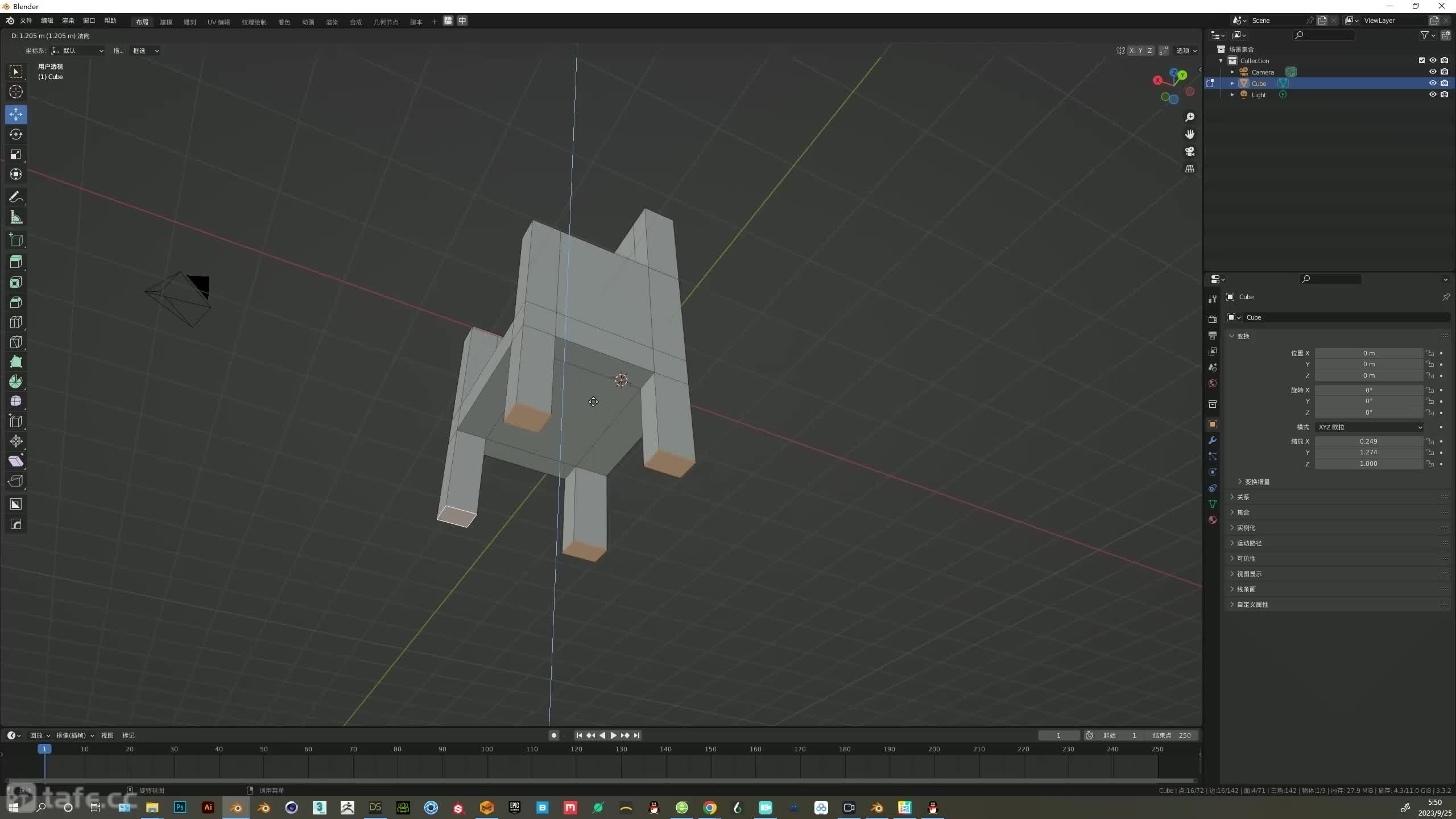Open the Modifiers wrench properties tab
Screen dimensions: 1456x819
click(x=1213, y=440)
